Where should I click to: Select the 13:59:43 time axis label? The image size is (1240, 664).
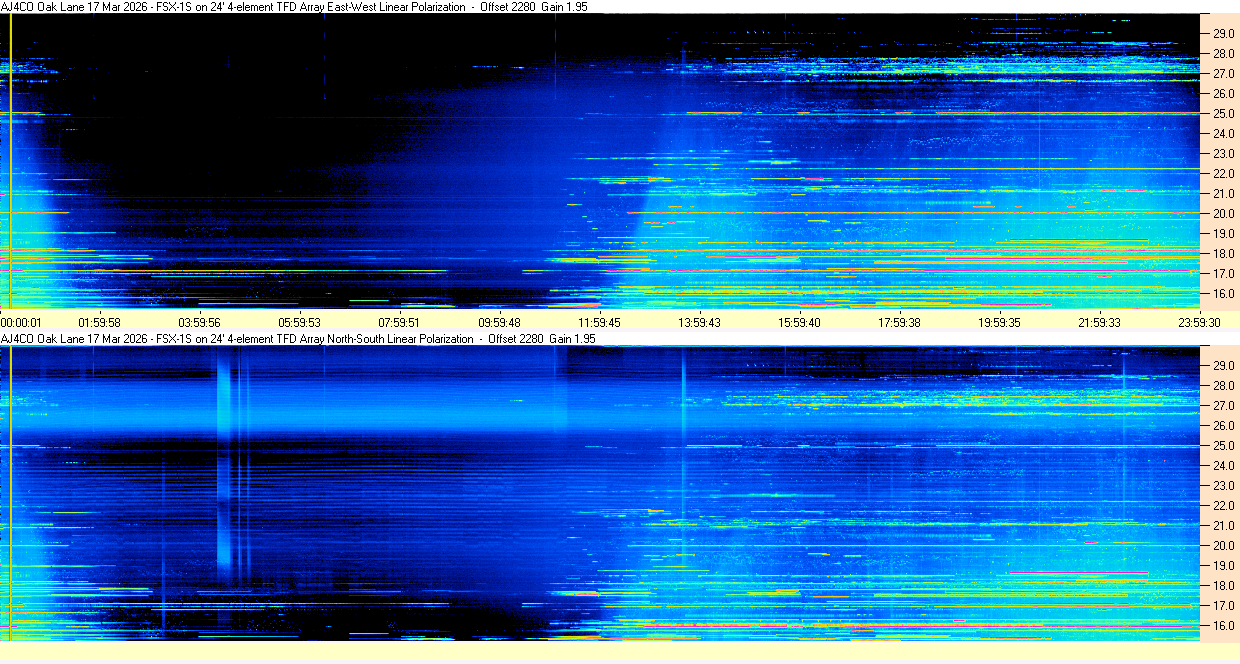click(700, 322)
